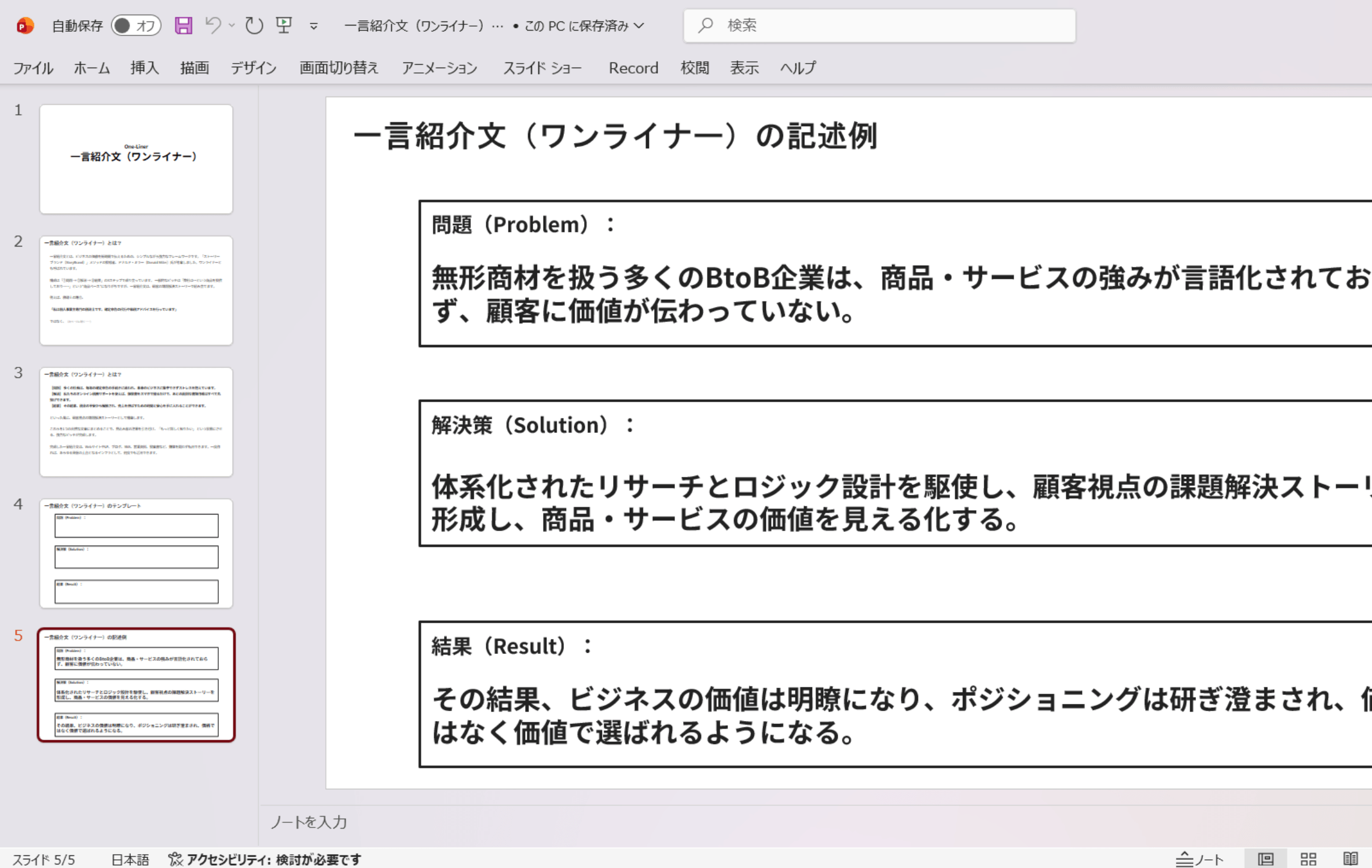Click the slide title text
The width and height of the screenshot is (1372, 868).
pyautogui.click(x=615, y=137)
